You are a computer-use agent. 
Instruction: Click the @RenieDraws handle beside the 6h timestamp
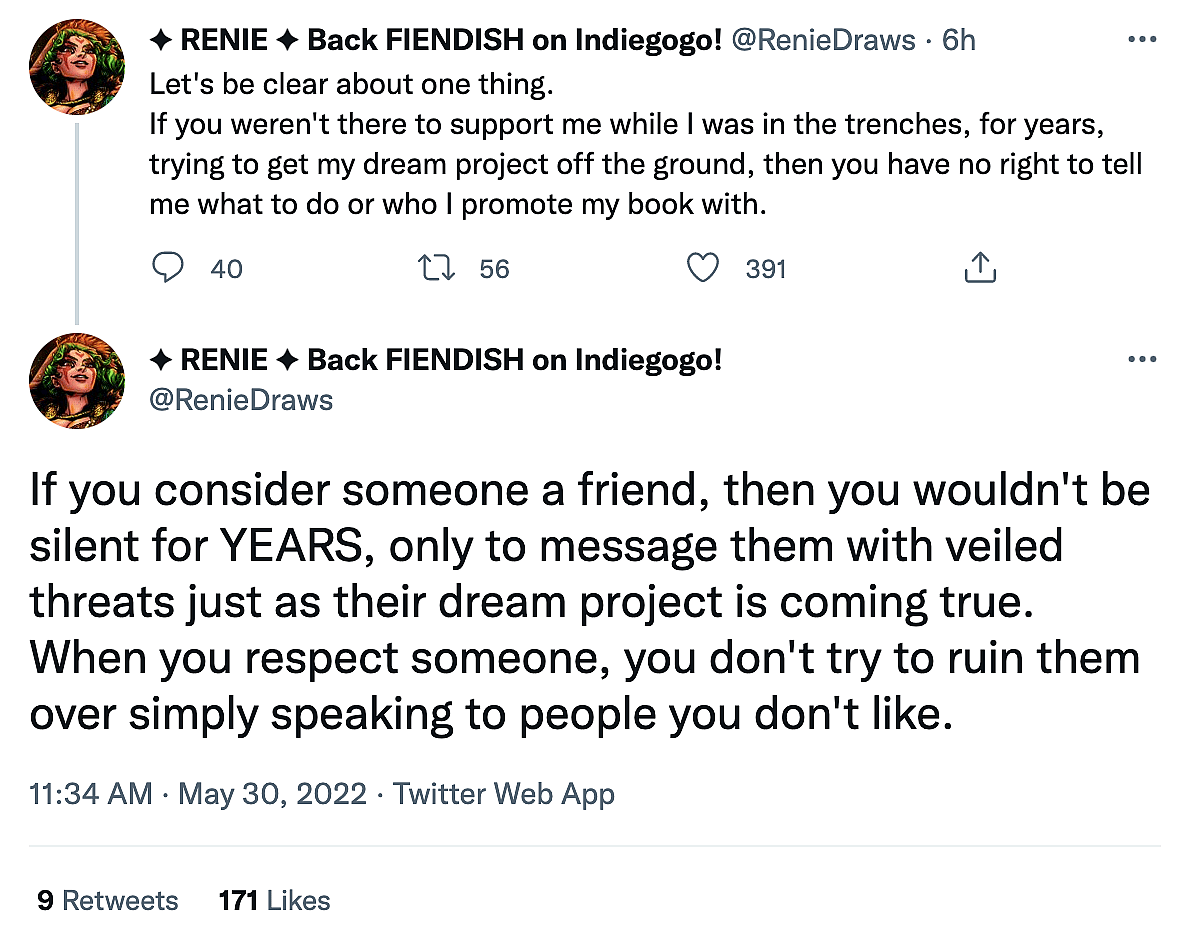pyautogui.click(x=823, y=40)
